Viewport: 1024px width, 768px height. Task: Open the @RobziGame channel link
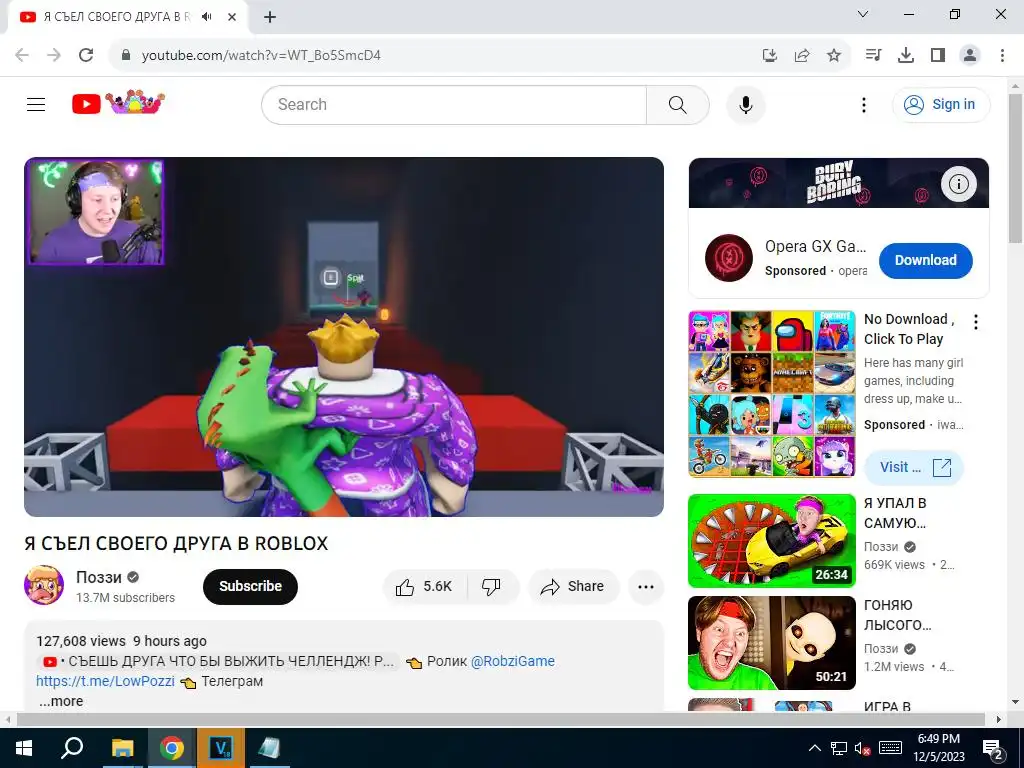click(x=513, y=662)
